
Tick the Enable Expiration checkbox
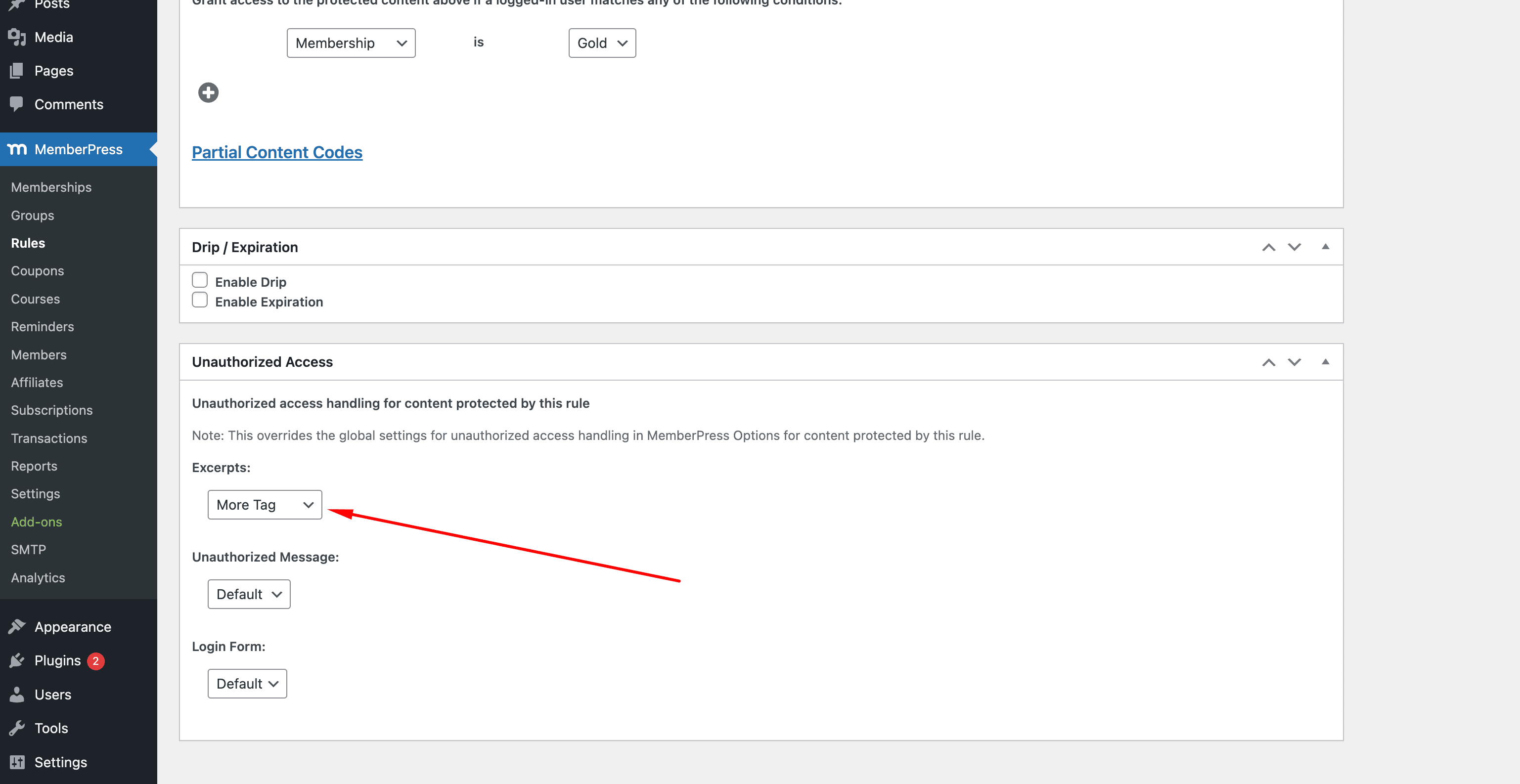(x=200, y=300)
